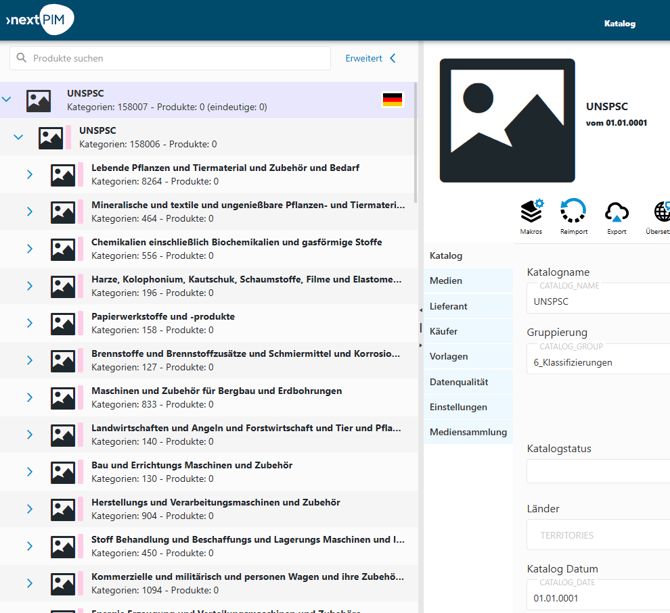Viewport: 670px width, 613px height.
Task: Collapse the top UNSPSC catalog node
Action: [x=6, y=100]
